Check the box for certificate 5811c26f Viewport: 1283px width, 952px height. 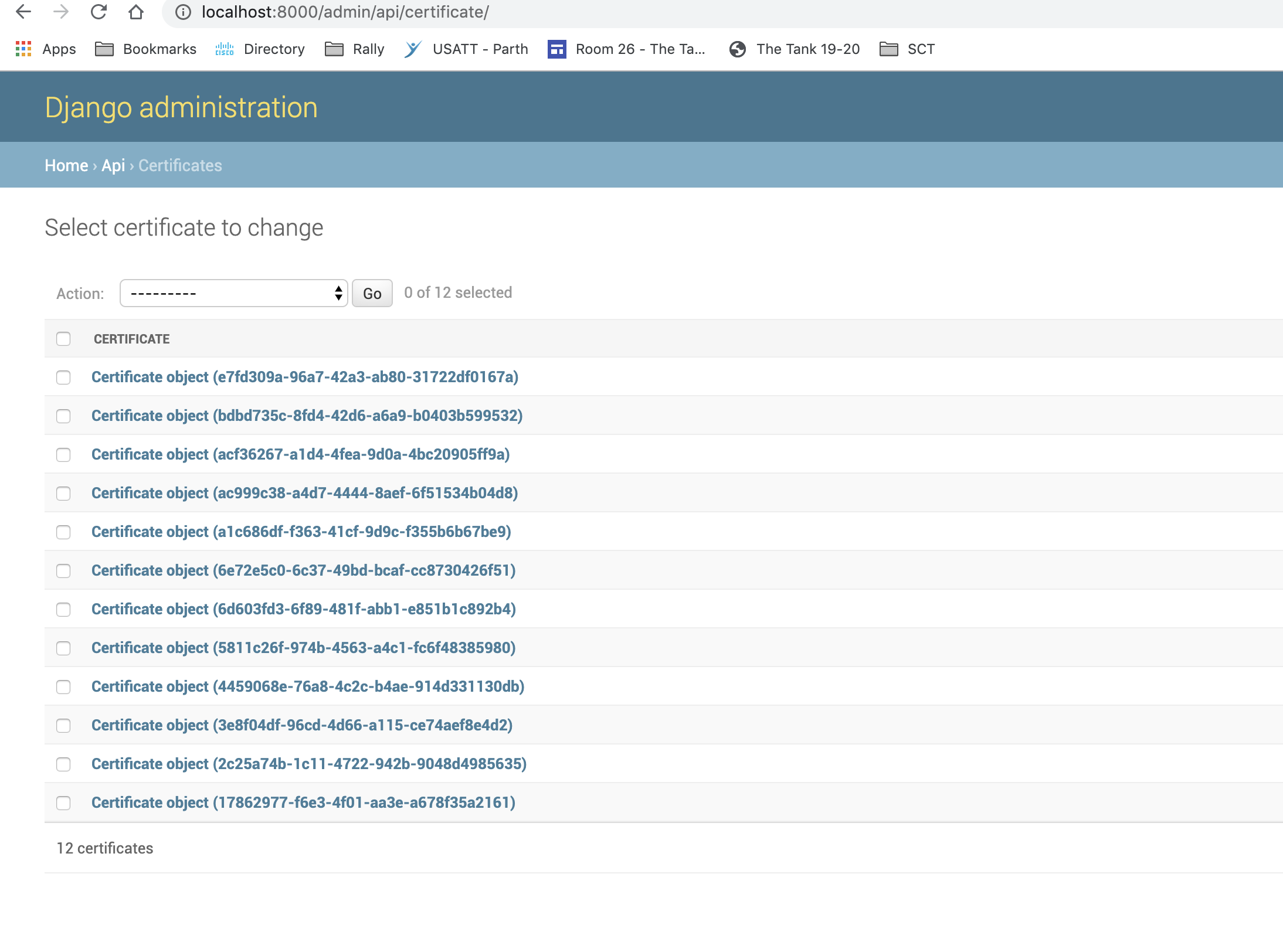coord(63,648)
